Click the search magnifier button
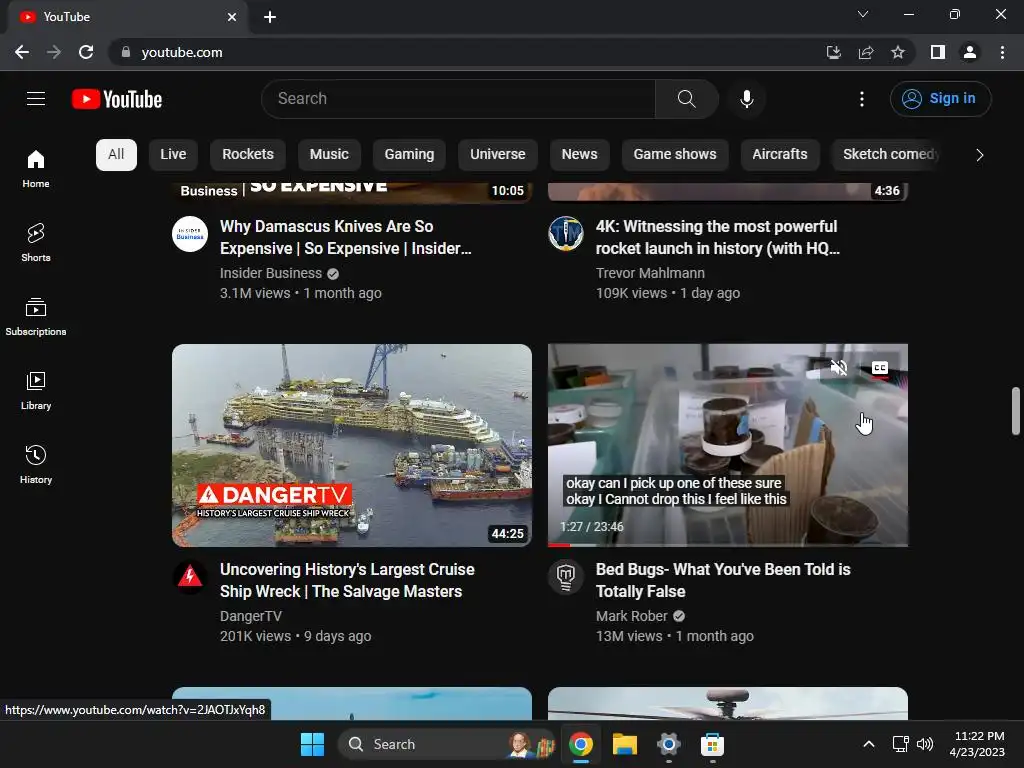Viewport: 1024px width, 768px height. pyautogui.click(x=686, y=99)
